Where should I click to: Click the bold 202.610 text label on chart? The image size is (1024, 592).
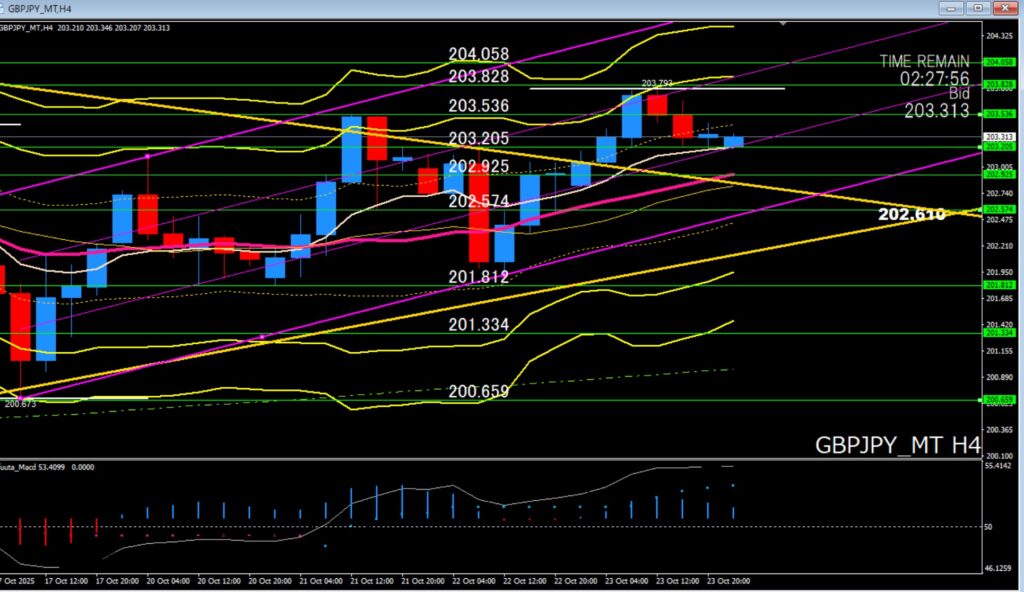click(x=911, y=214)
